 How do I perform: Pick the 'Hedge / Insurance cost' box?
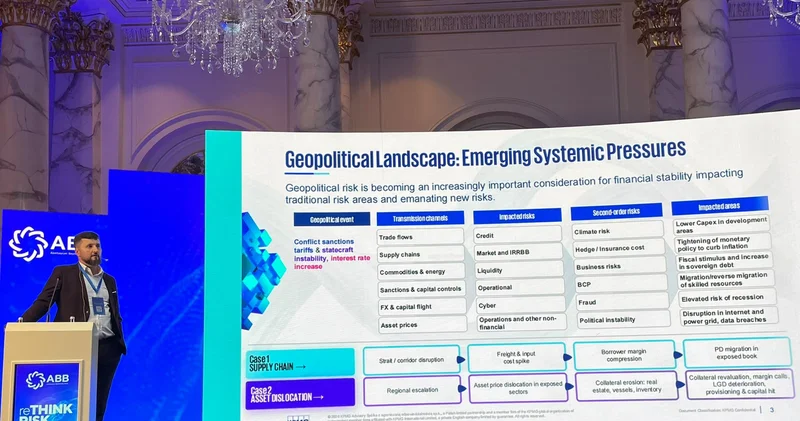point(619,248)
